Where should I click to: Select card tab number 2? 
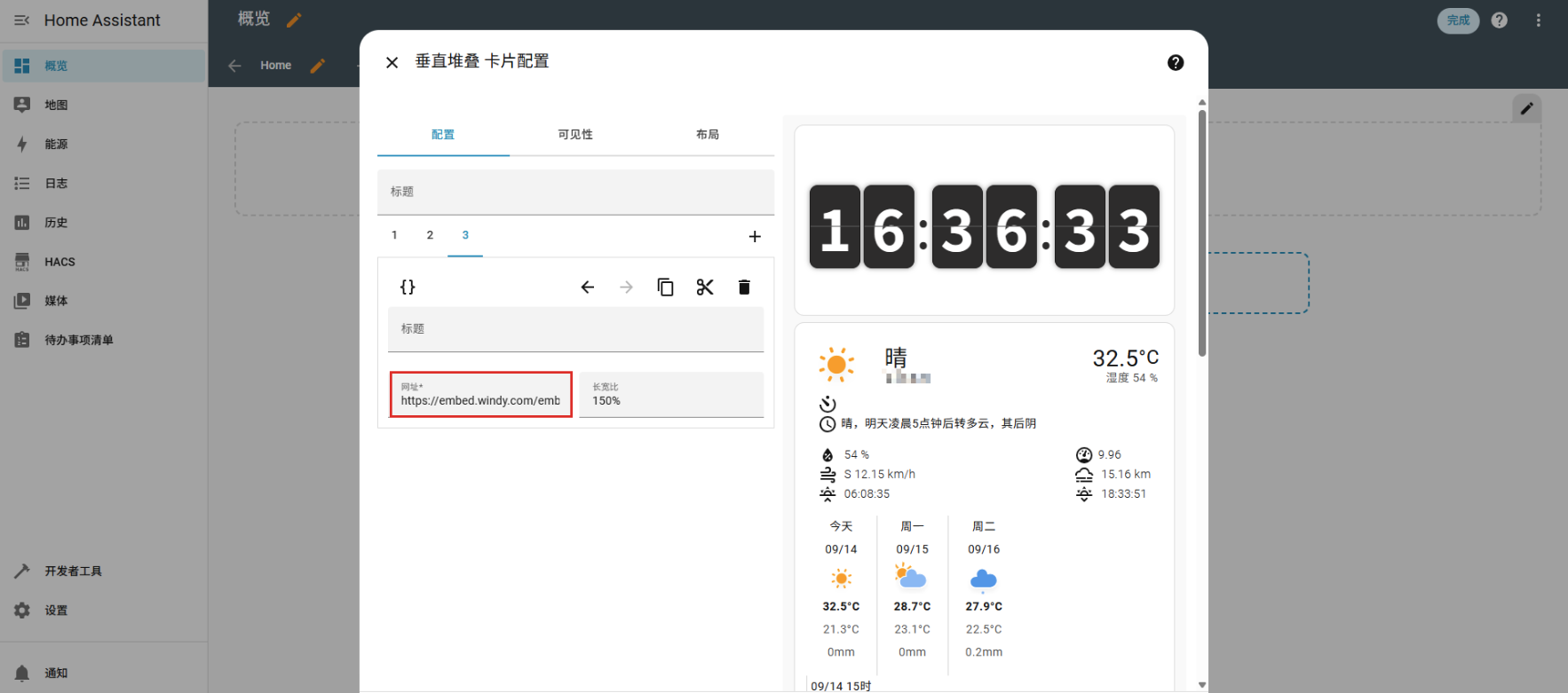coord(430,235)
